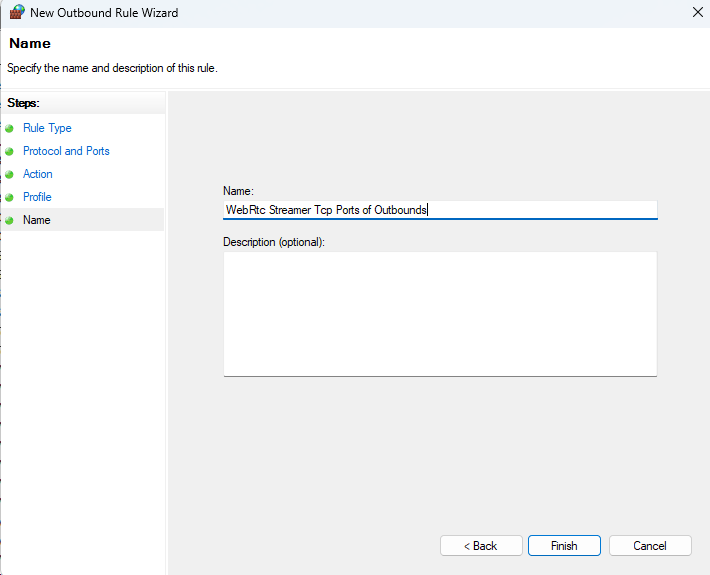This screenshot has height=575, width=710.
Task: Click the green bullet beside Profile step
Action: 9,197
